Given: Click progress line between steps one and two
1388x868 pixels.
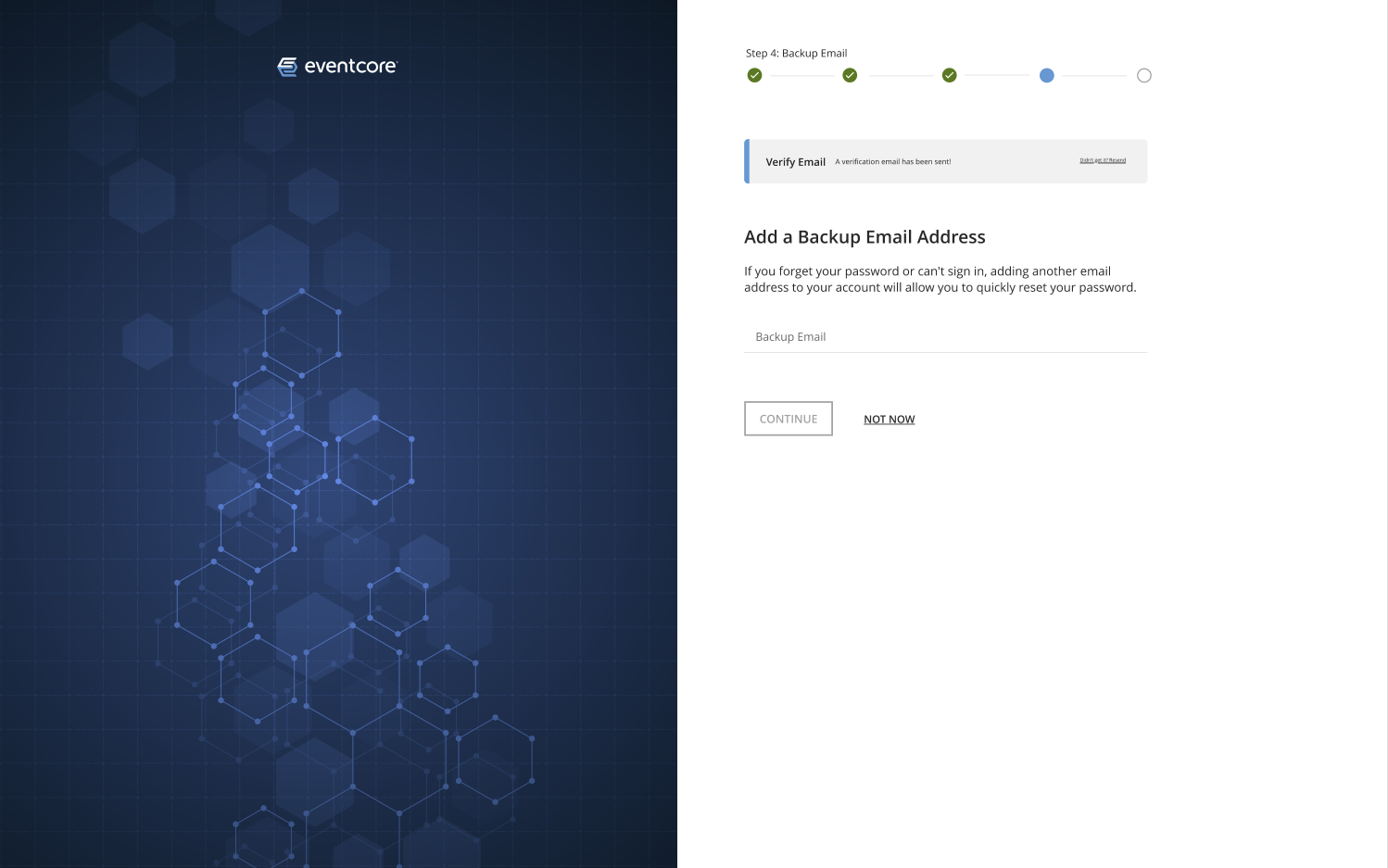Looking at the screenshot, I should click(x=801, y=75).
